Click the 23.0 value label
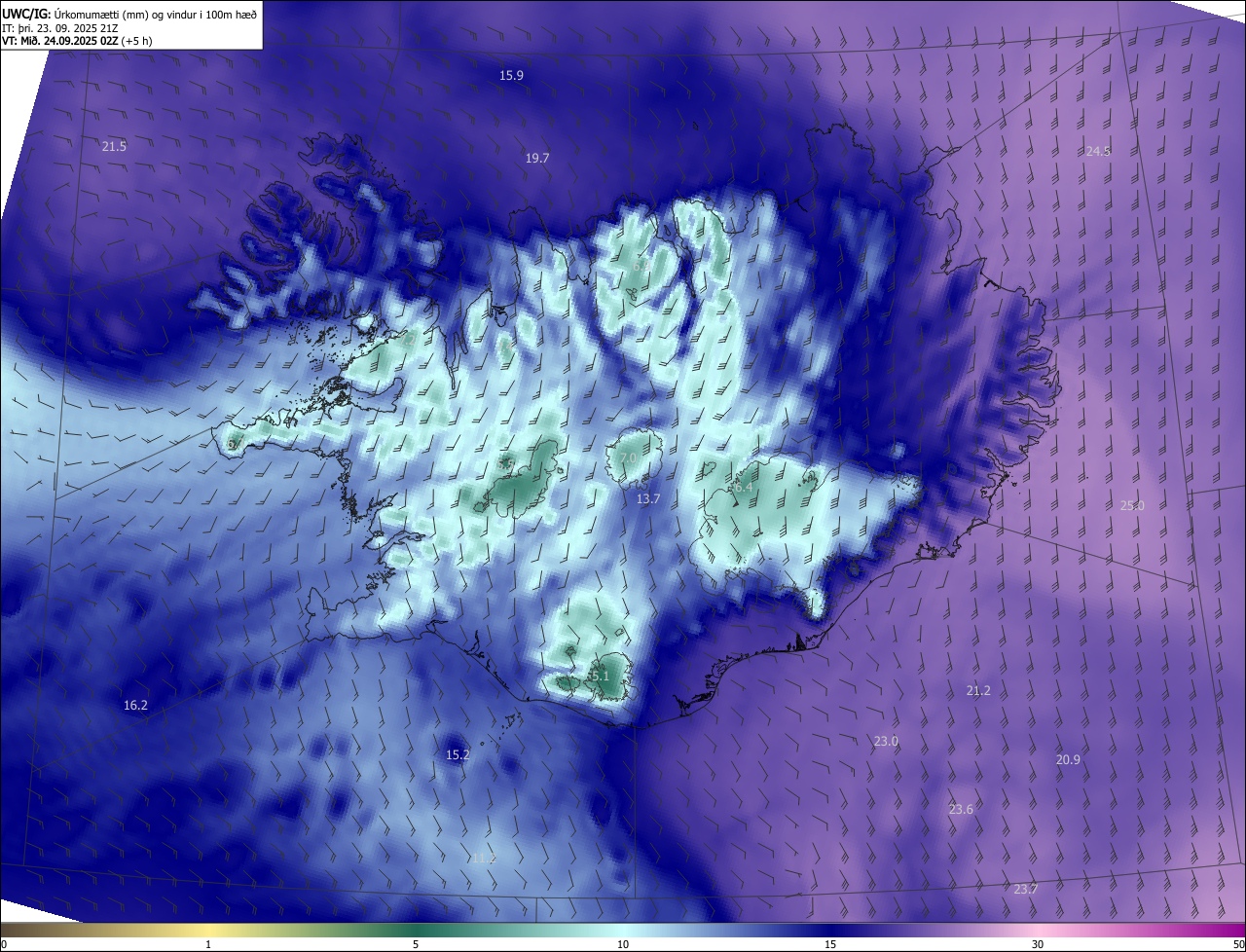This screenshot has height=952, width=1246. 886,741
